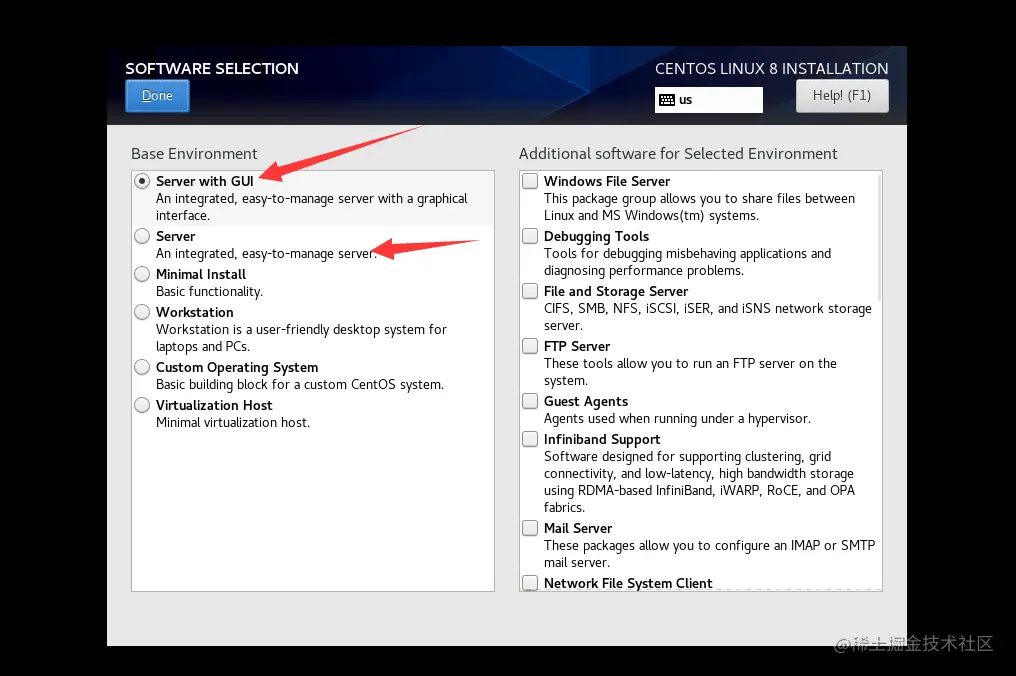
Task: Click the additional software list scrollbar
Action: (879, 237)
